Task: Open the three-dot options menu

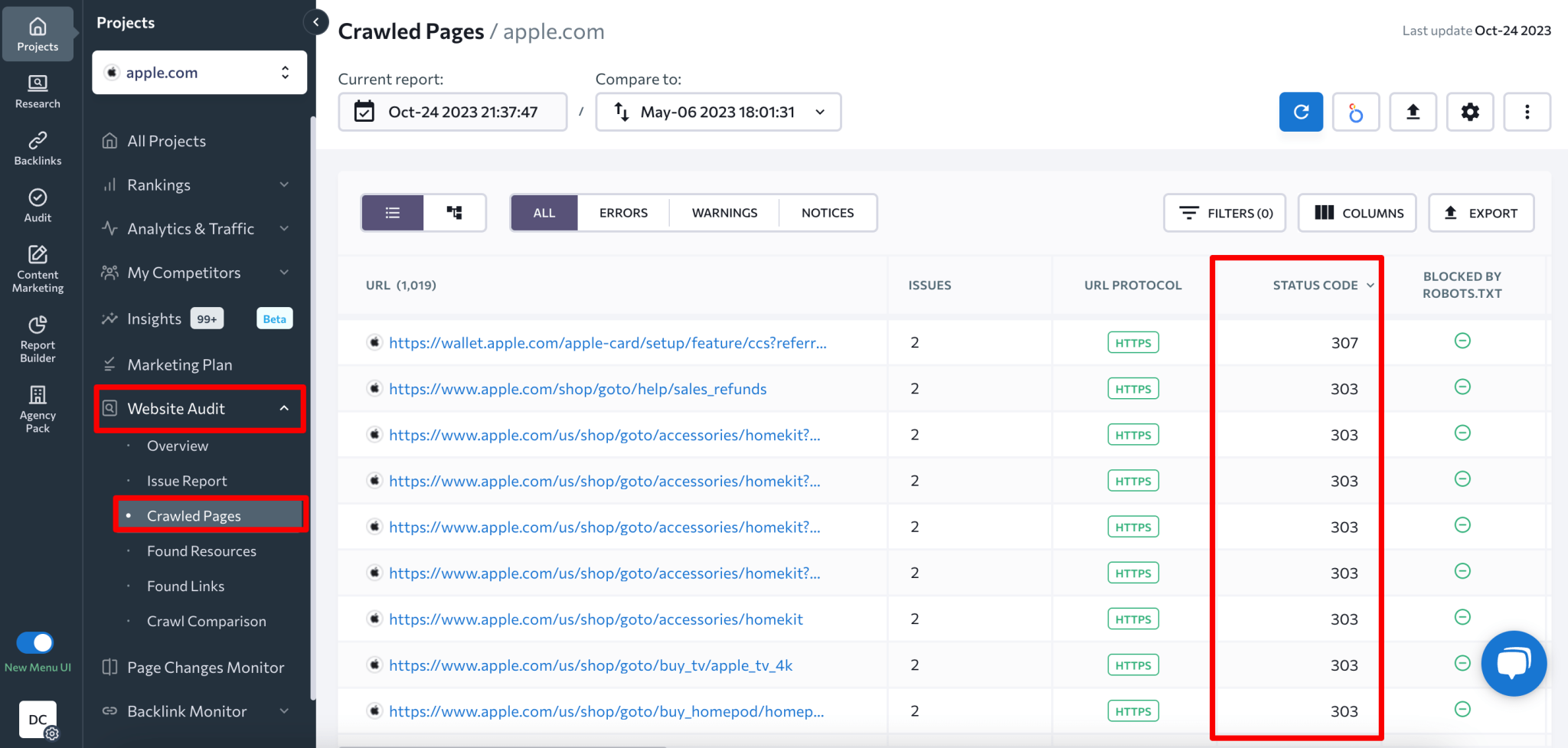Action: coord(1527,112)
